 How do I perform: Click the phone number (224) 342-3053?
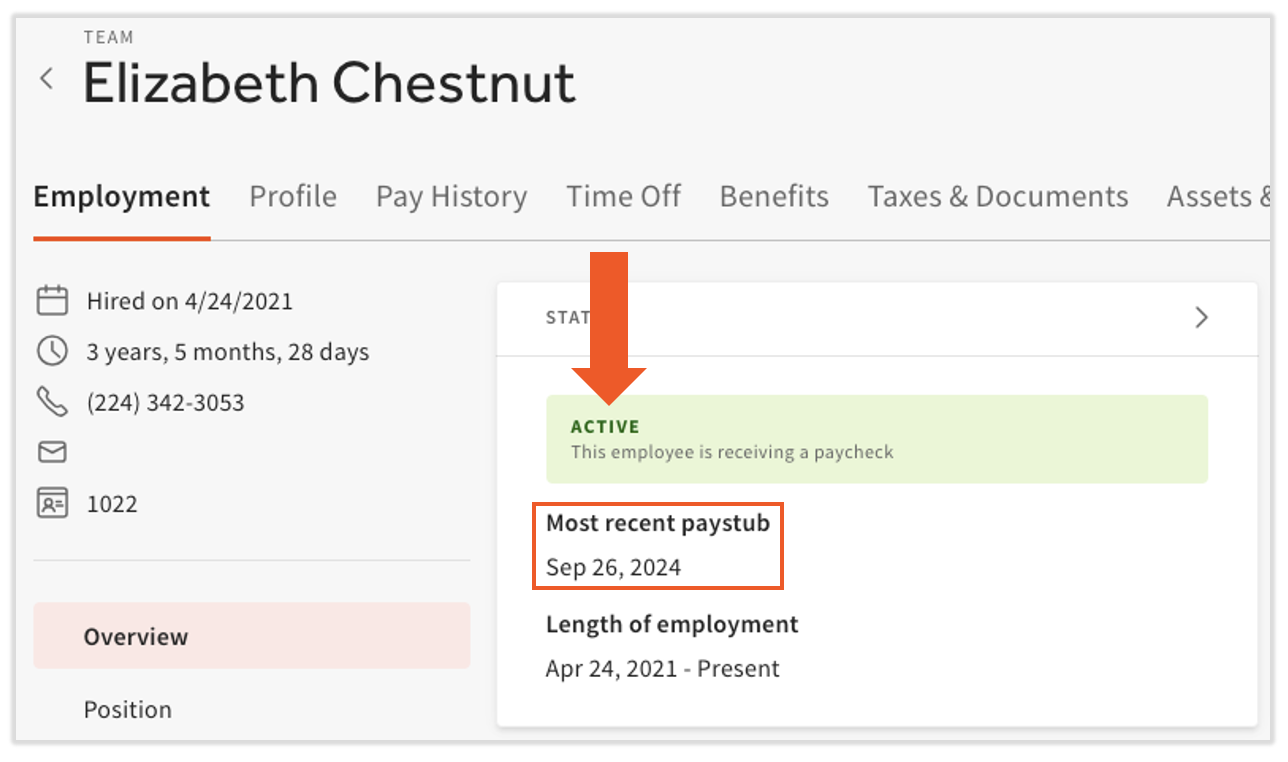tap(166, 403)
